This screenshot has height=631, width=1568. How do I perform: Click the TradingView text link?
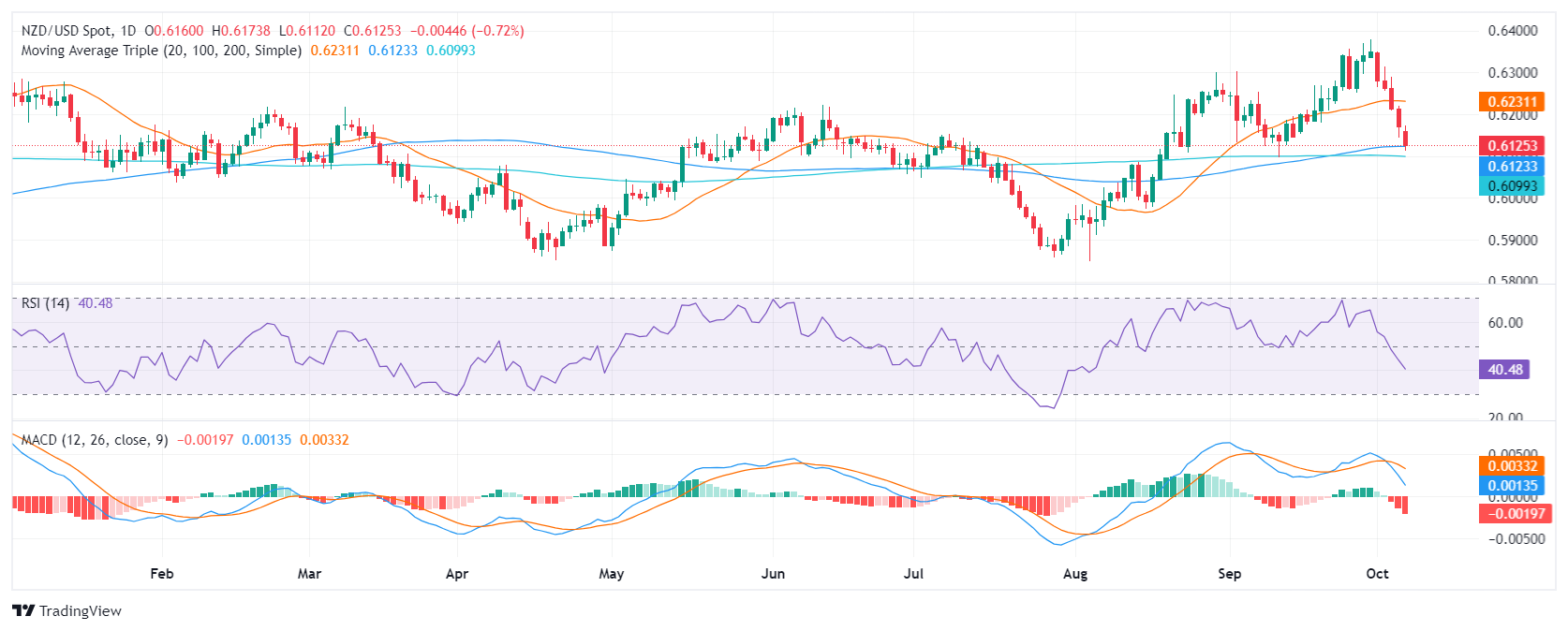click(81, 610)
